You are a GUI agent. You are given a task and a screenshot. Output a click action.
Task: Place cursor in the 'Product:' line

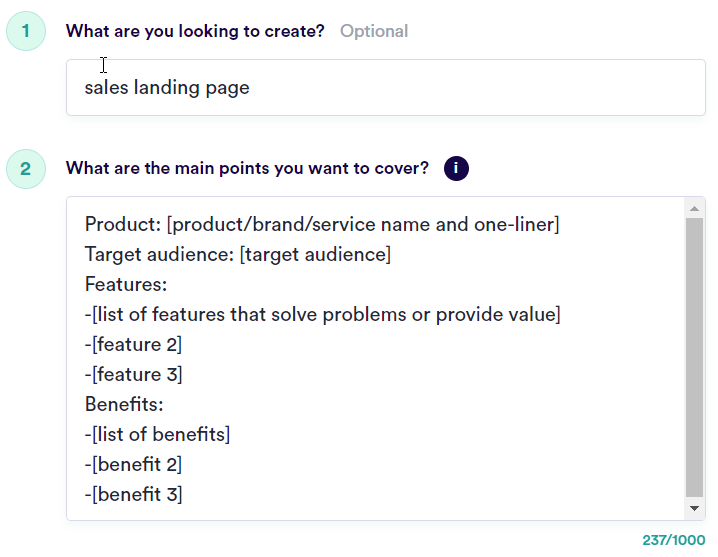point(322,224)
